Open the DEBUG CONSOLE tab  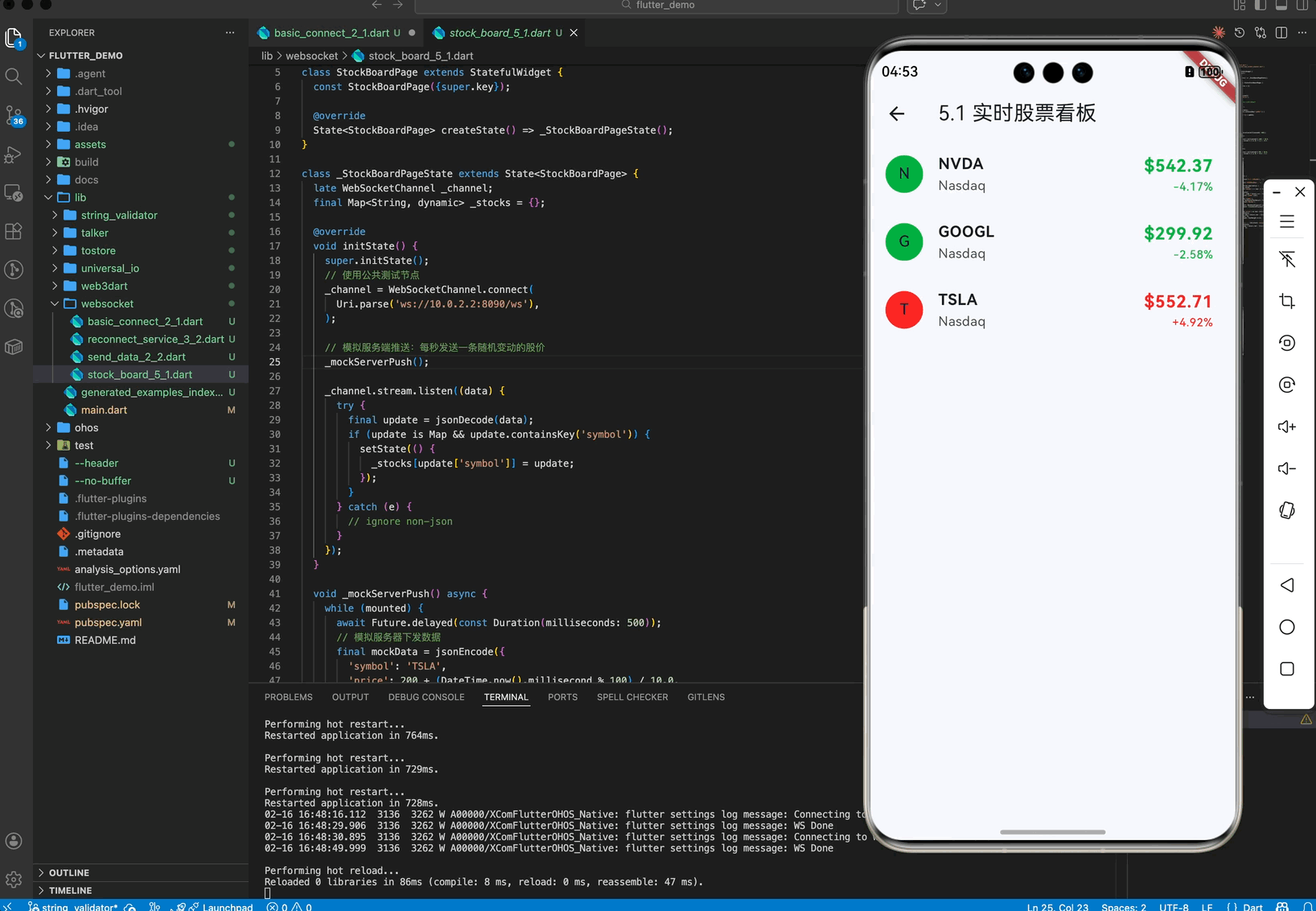(x=426, y=697)
